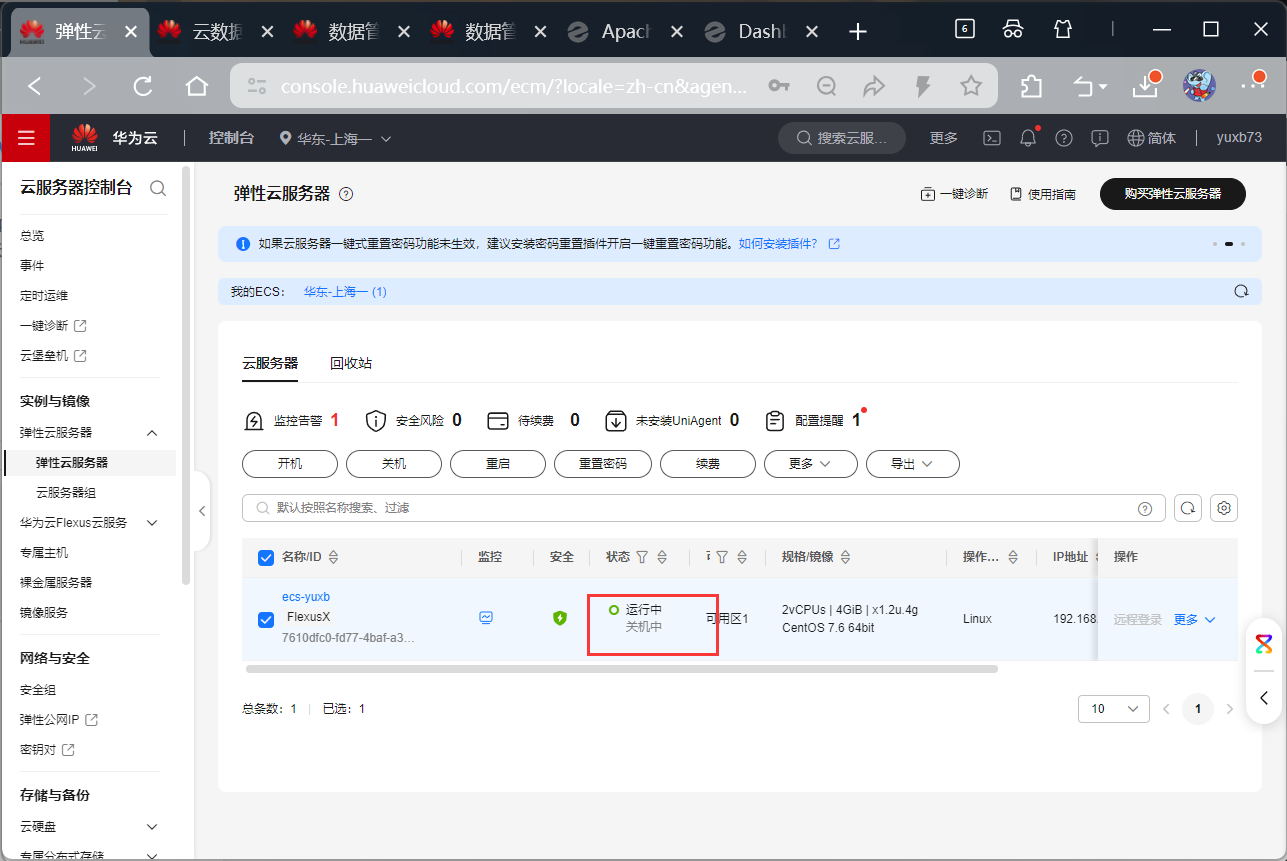Open browser downloads icon
The width and height of the screenshot is (1287, 861).
coord(1145,87)
